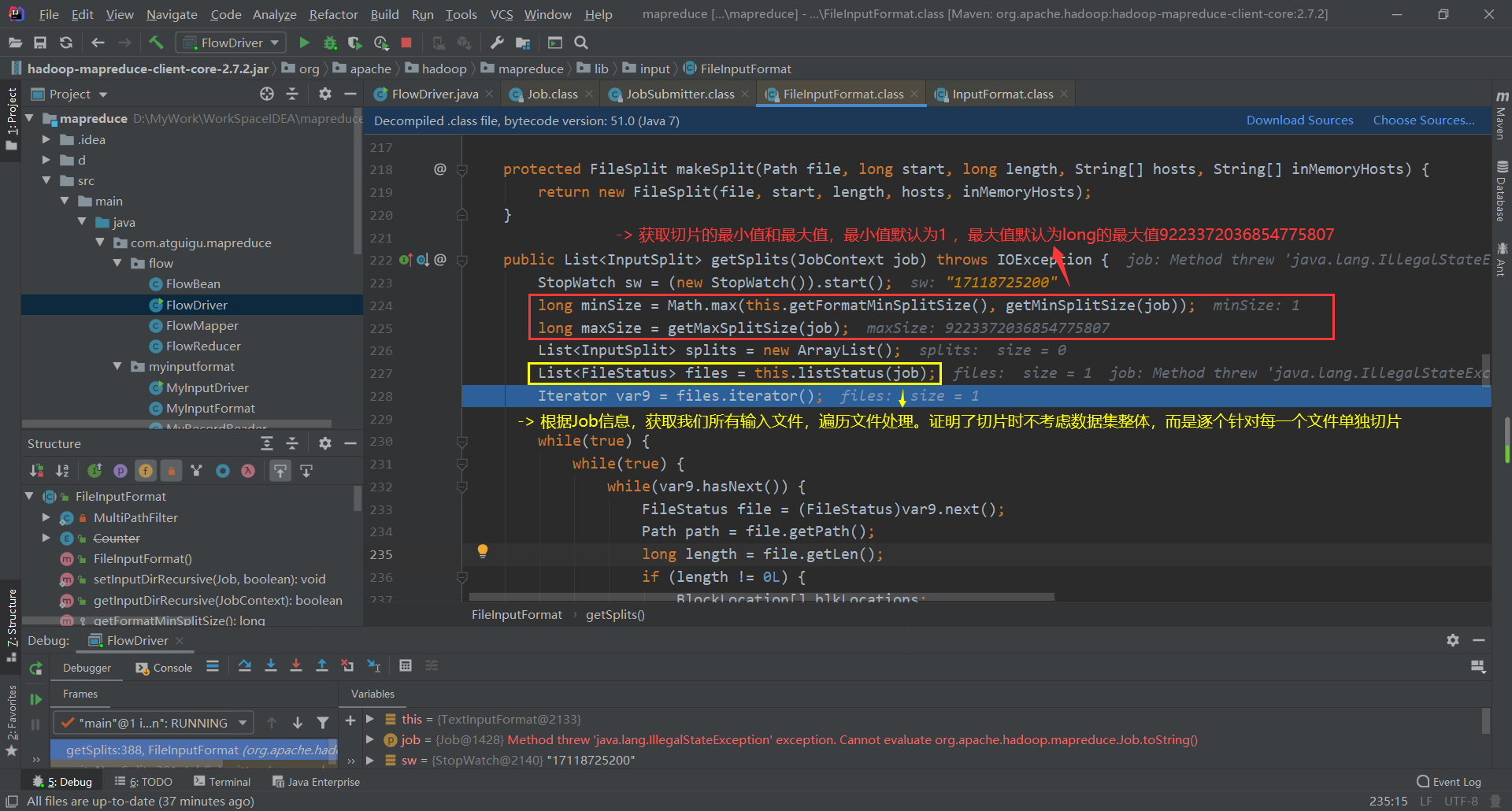Click Run to Cursor icon
Image resolution: width=1512 pixels, height=811 pixels.
coord(374,665)
